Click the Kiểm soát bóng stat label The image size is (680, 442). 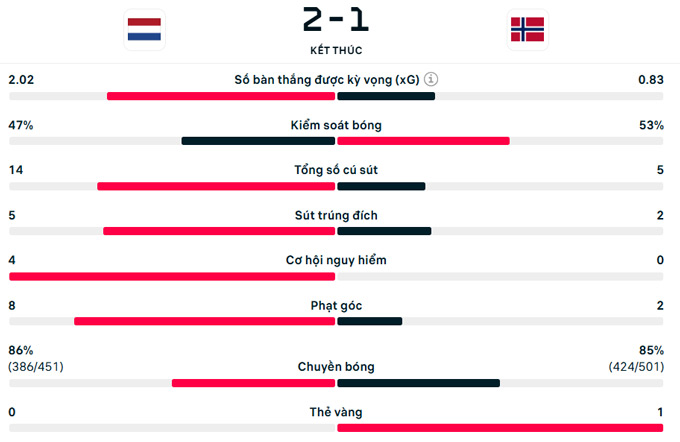coord(336,125)
